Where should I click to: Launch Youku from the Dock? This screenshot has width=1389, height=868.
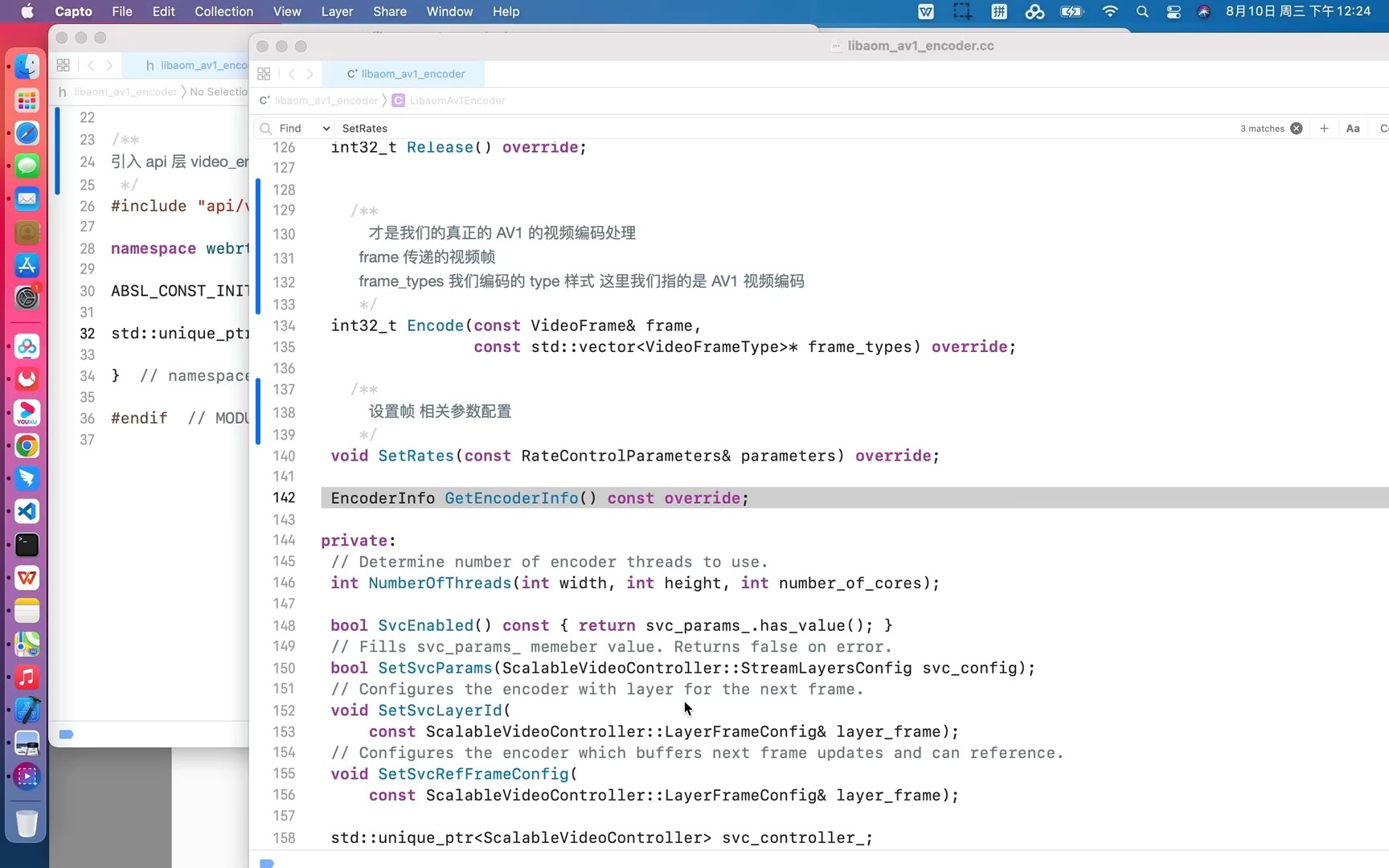[27, 412]
